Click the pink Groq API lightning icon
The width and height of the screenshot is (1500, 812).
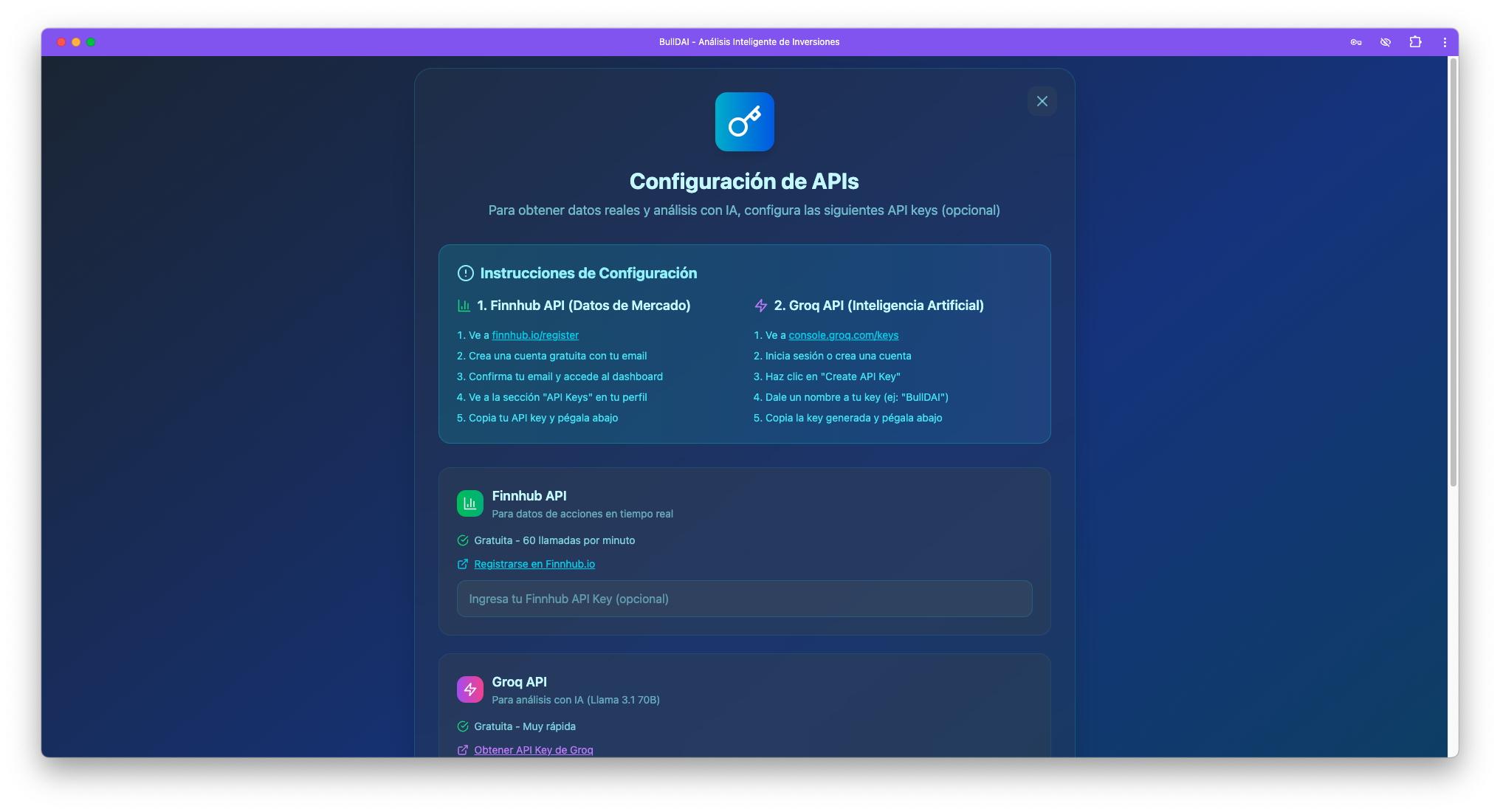pos(469,689)
